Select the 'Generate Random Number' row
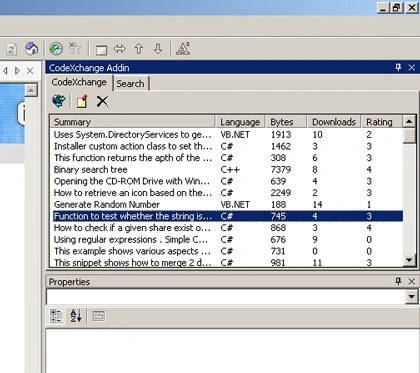 227,204
